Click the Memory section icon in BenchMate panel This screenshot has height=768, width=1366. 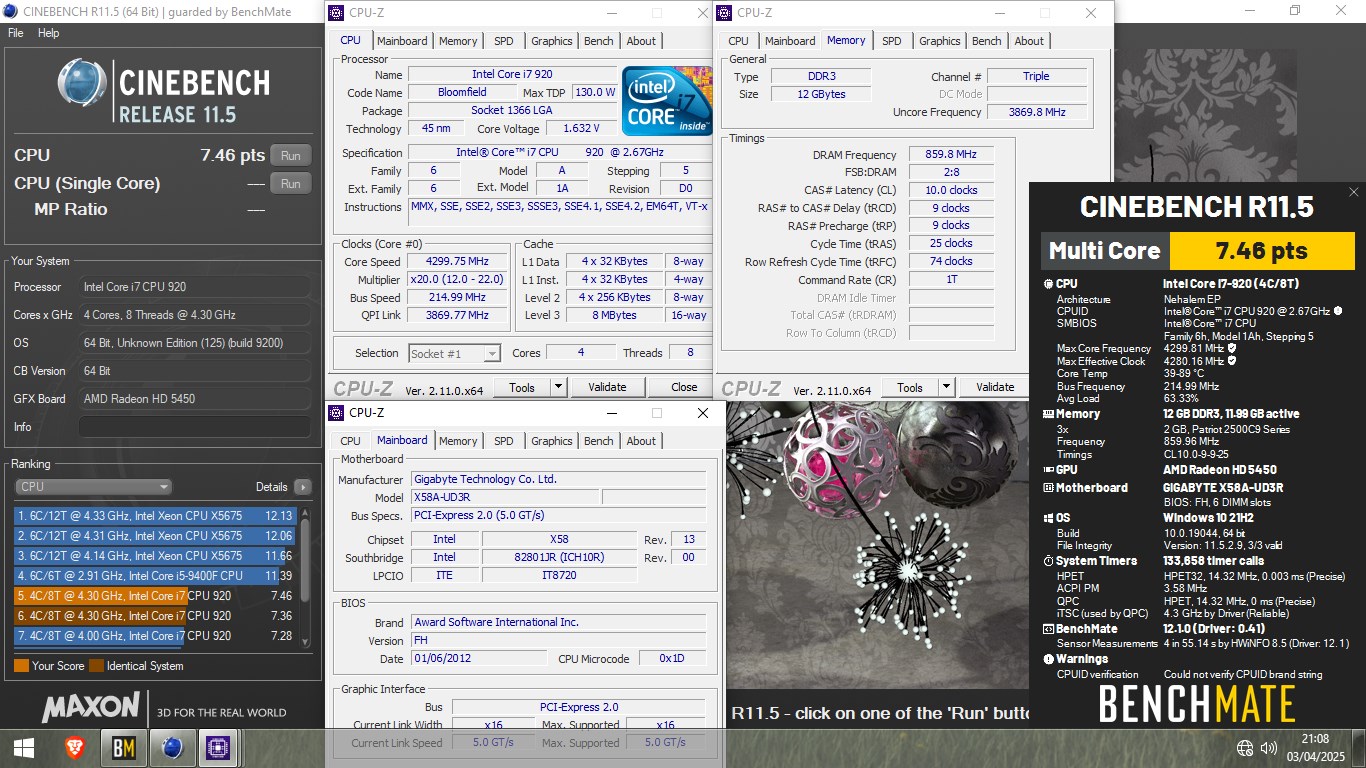[x=1048, y=414]
